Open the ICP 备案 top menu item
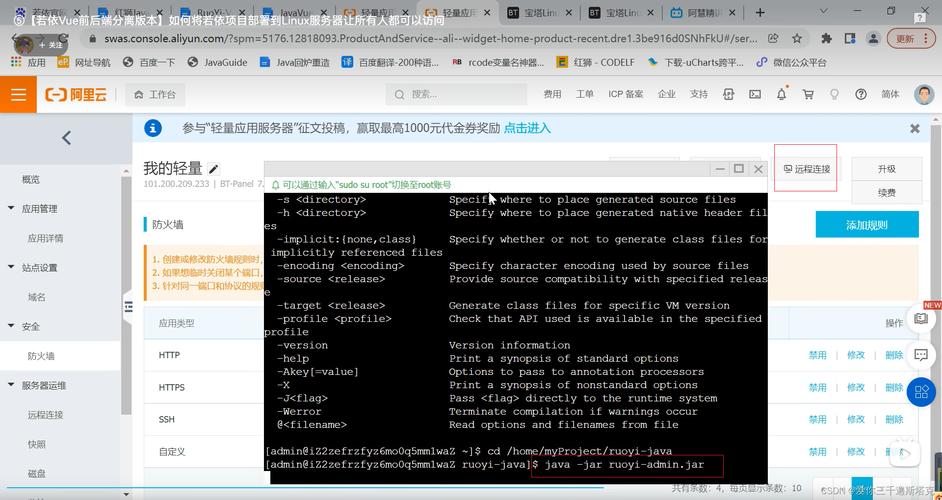 625,94
